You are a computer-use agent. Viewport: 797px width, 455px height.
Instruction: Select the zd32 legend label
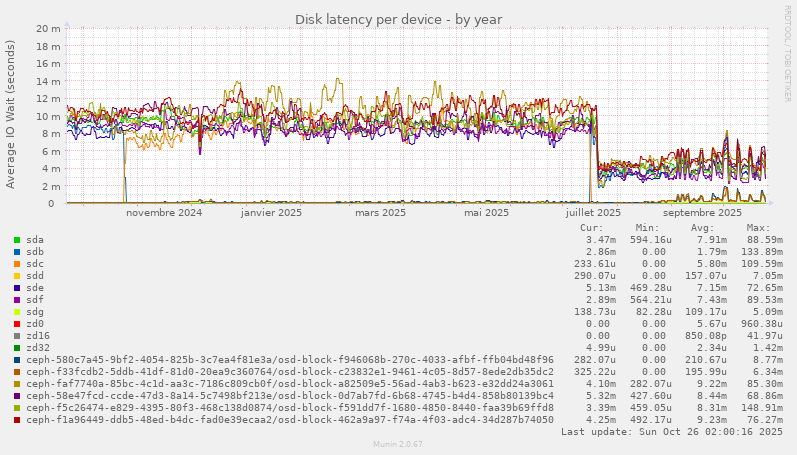(x=38, y=348)
